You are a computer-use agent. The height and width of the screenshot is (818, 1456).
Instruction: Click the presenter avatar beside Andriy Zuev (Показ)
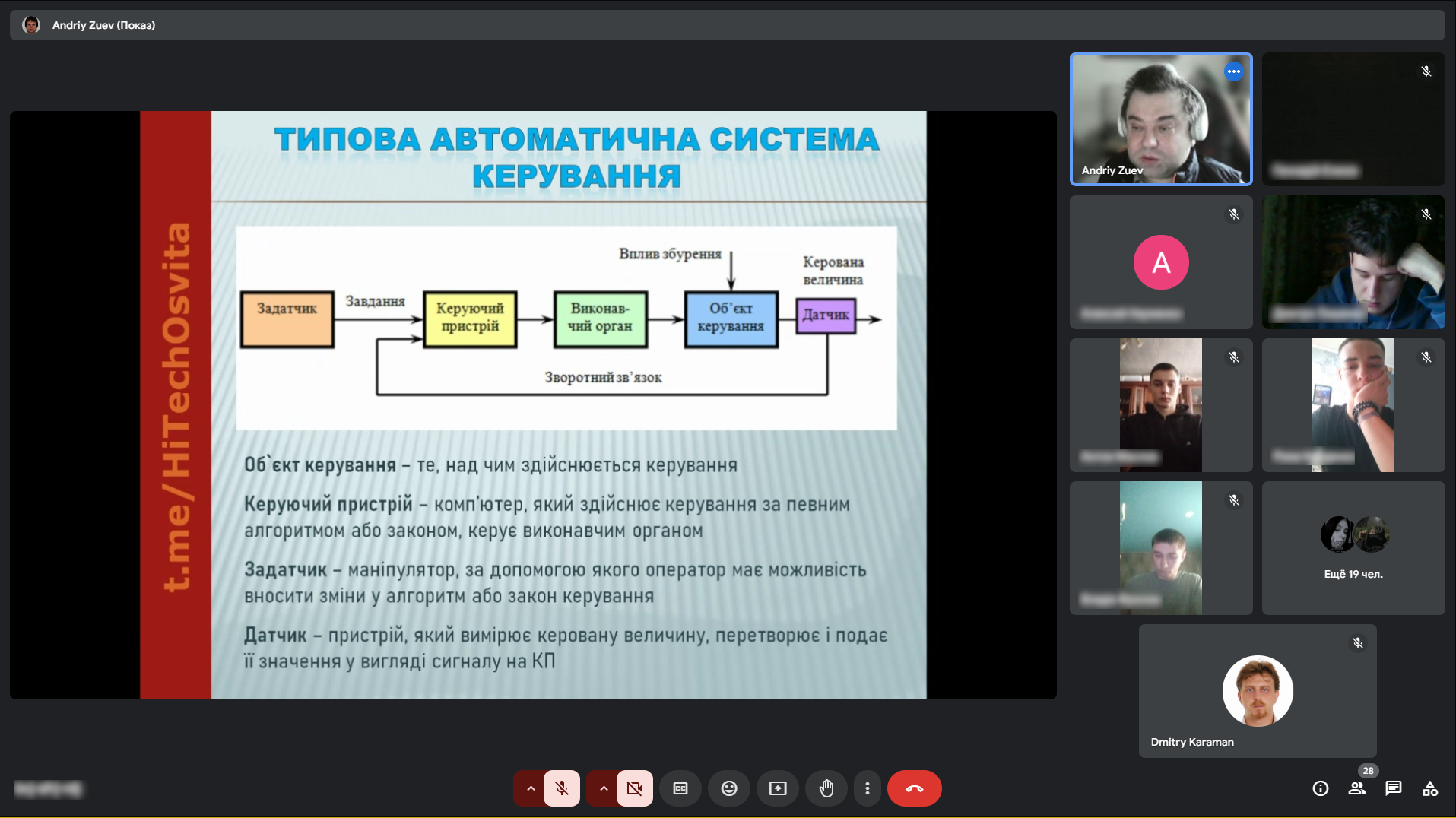tap(31, 25)
